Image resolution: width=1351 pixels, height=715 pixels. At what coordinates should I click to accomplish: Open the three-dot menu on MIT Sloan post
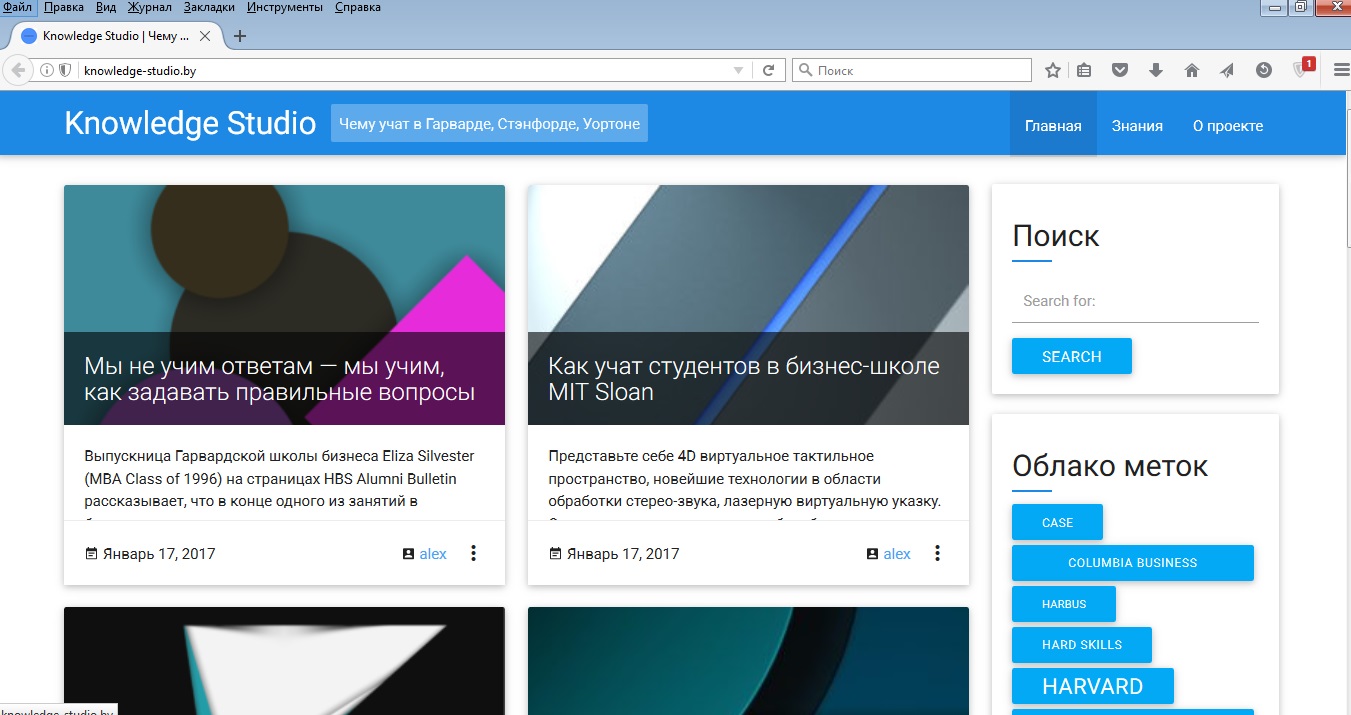point(937,553)
